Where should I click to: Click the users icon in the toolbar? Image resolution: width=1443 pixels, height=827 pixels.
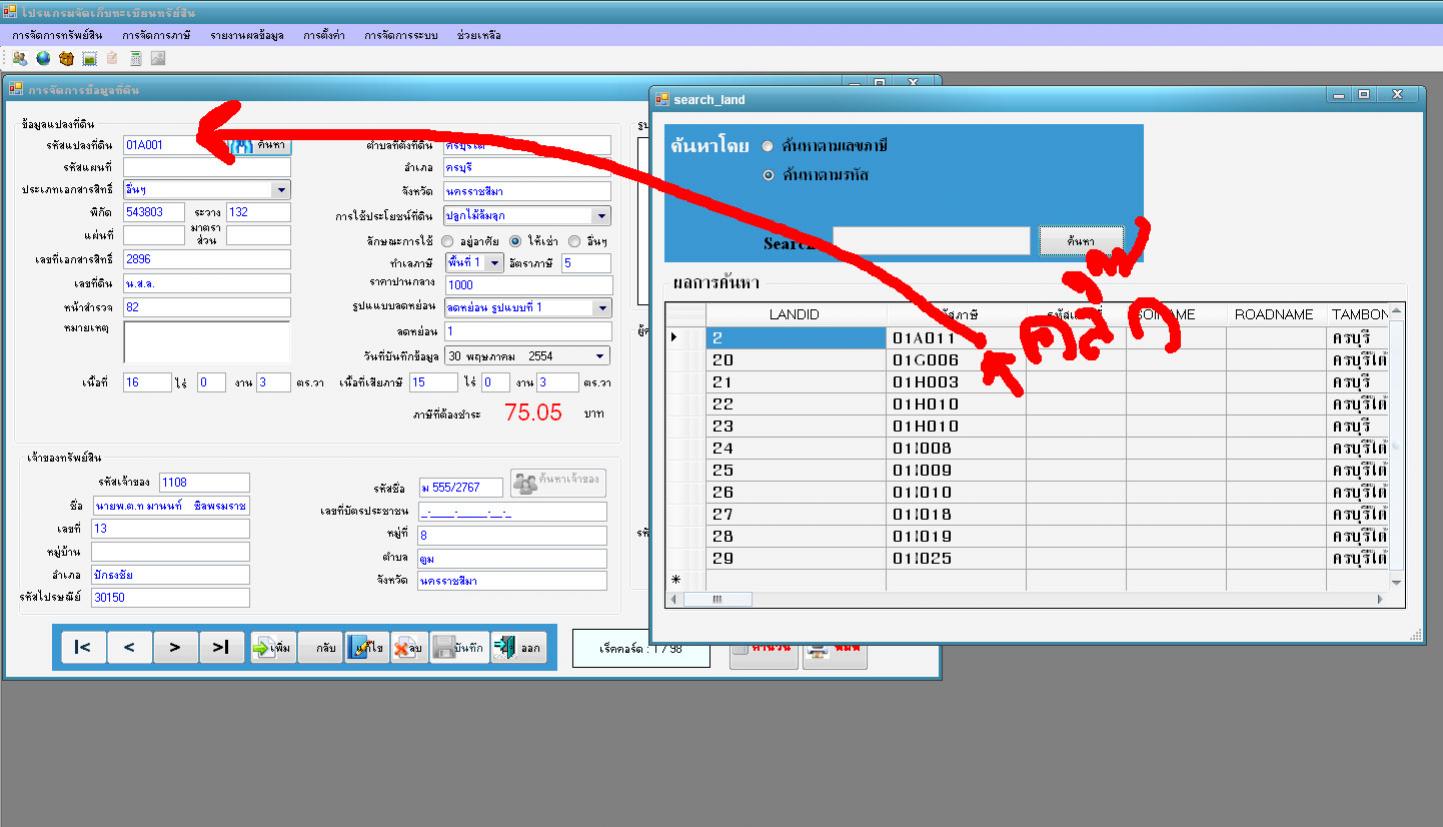(x=20, y=58)
